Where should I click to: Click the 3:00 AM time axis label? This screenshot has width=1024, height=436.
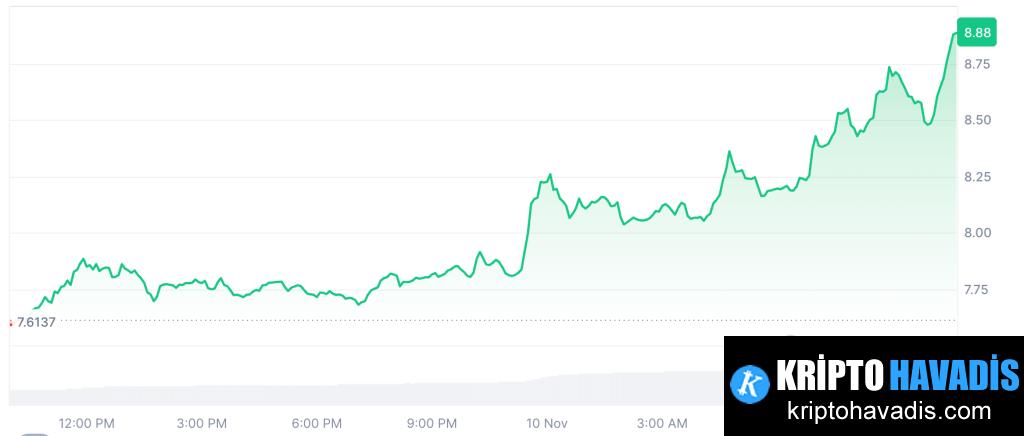(662, 423)
